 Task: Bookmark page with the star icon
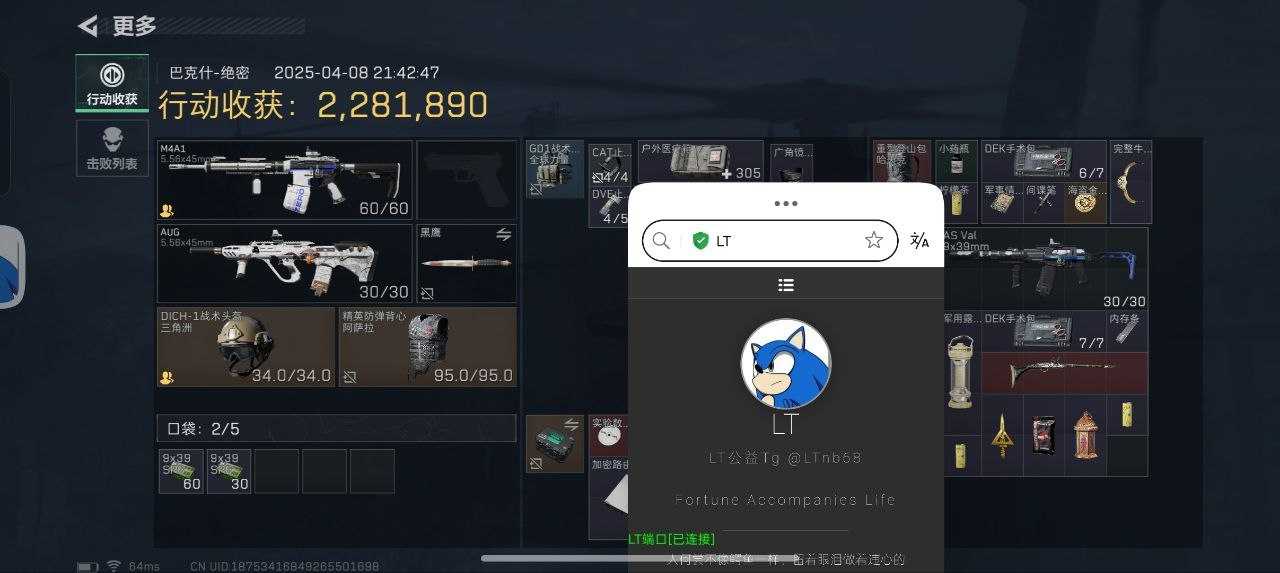coord(874,240)
